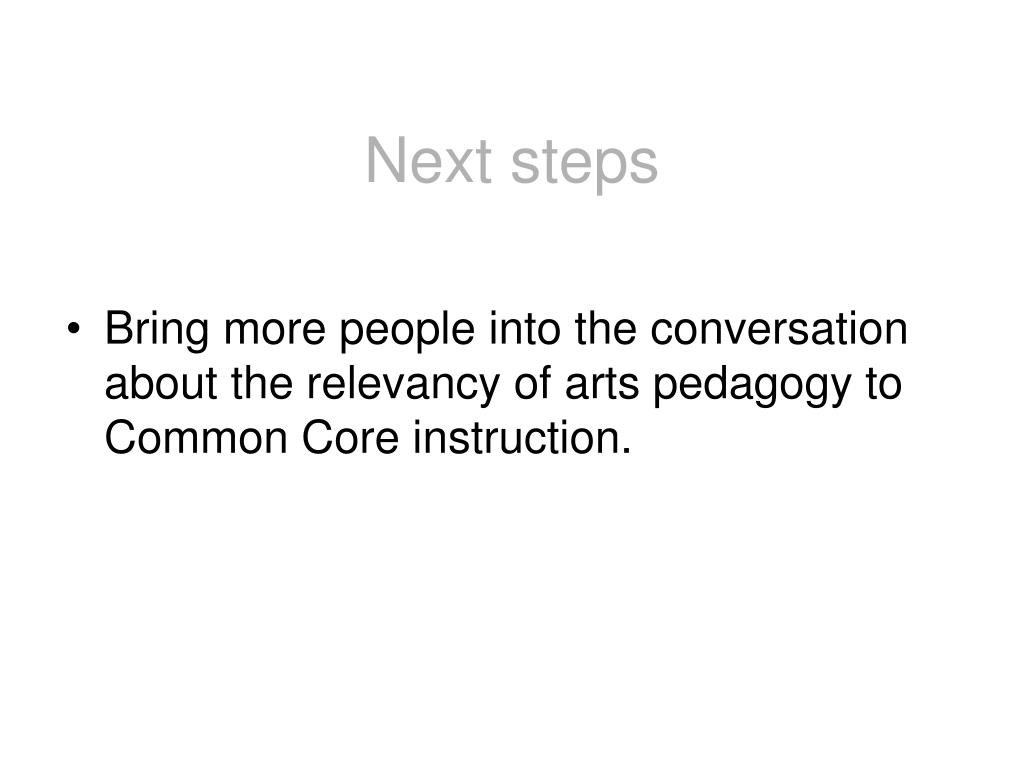The height and width of the screenshot is (768, 1024).
Task: Click the "Next steps" slide title
Action: coord(511,162)
